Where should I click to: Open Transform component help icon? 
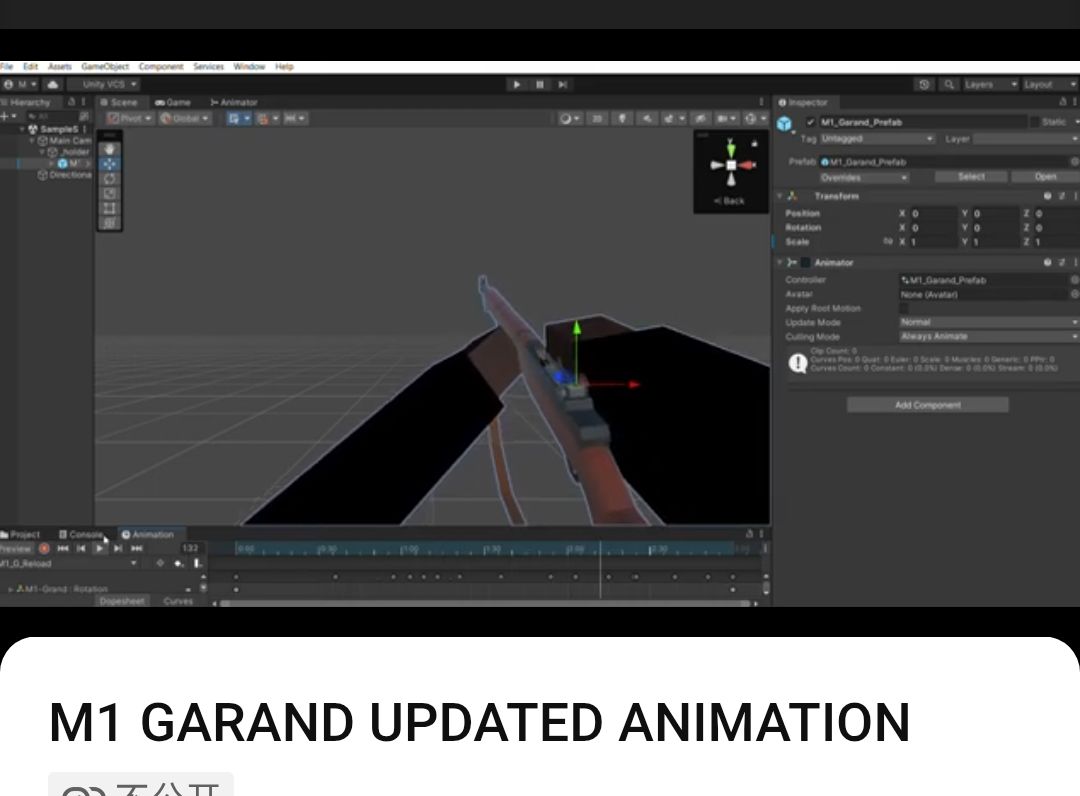(x=1048, y=196)
